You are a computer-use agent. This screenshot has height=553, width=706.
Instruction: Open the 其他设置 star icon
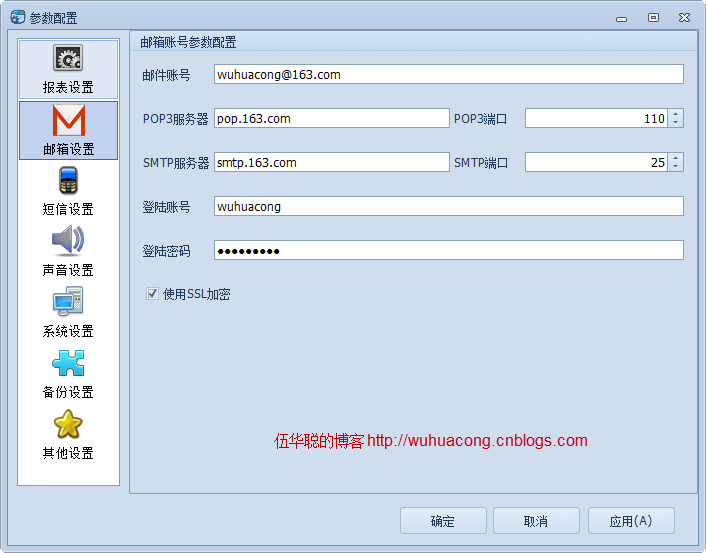[68, 424]
